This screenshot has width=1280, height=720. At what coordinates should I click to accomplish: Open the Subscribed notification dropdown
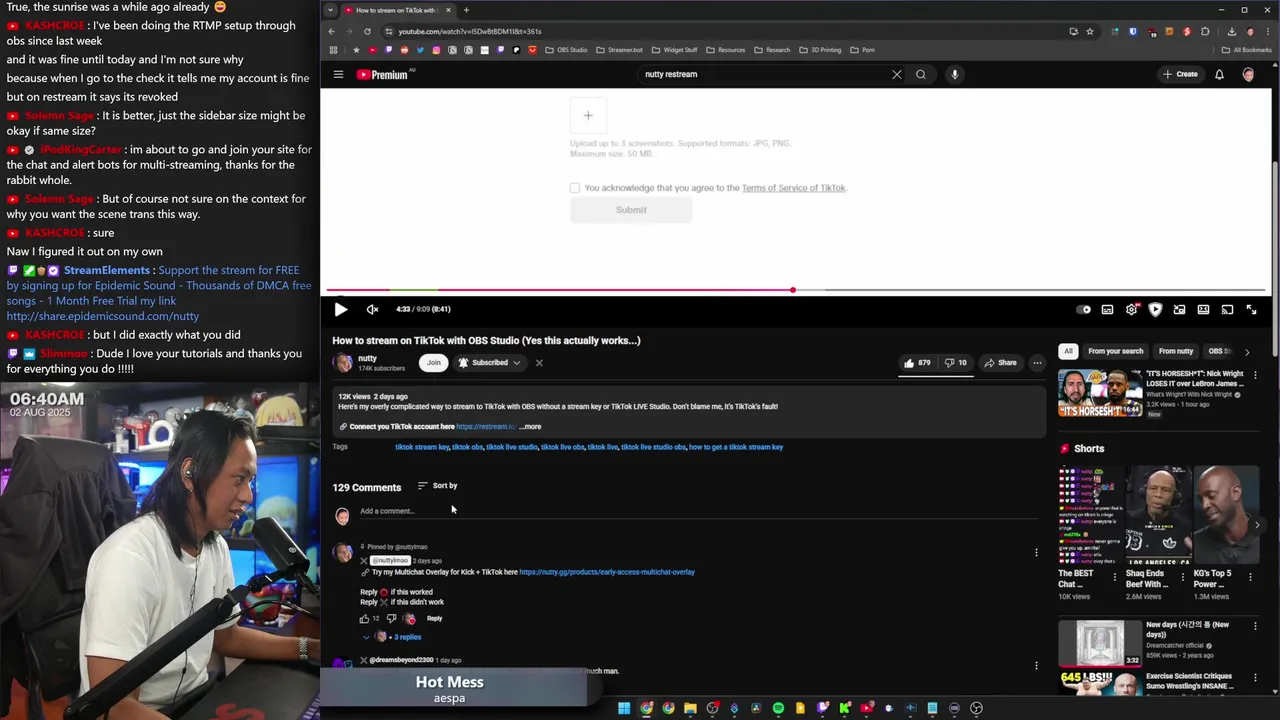(x=490, y=362)
